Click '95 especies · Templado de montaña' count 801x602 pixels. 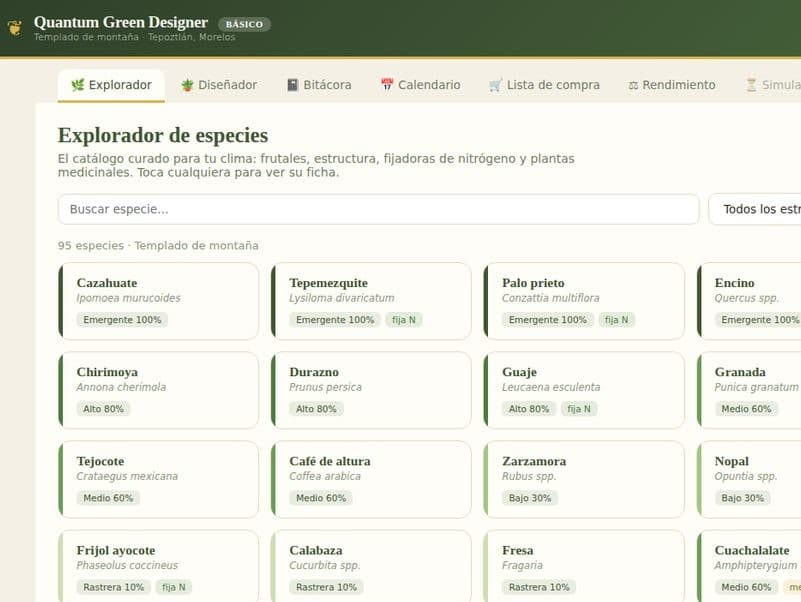coord(158,246)
